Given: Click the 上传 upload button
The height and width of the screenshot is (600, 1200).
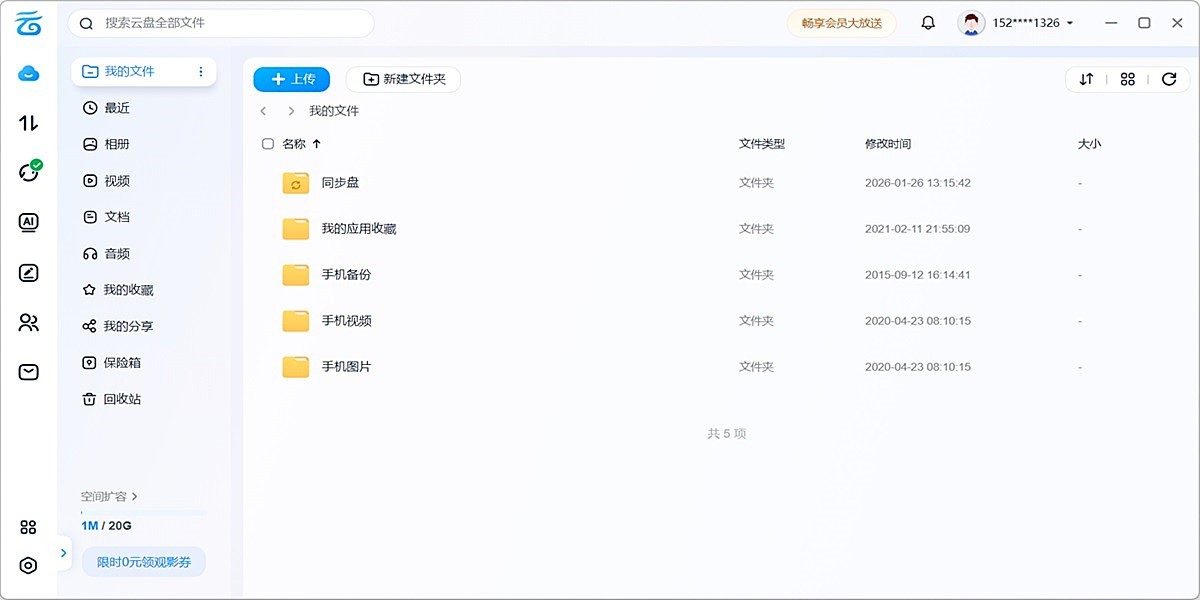Looking at the screenshot, I should 291,79.
